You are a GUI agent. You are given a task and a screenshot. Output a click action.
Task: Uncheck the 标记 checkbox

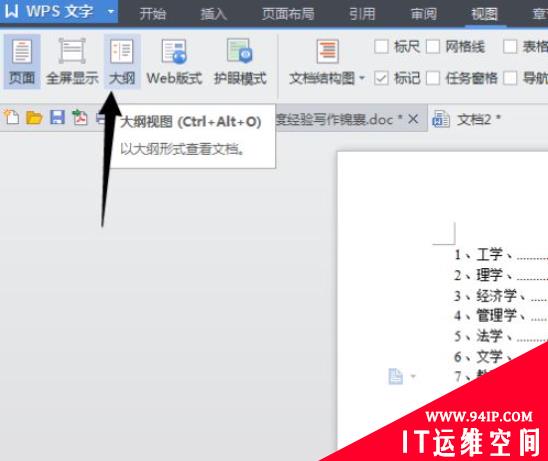point(381,78)
